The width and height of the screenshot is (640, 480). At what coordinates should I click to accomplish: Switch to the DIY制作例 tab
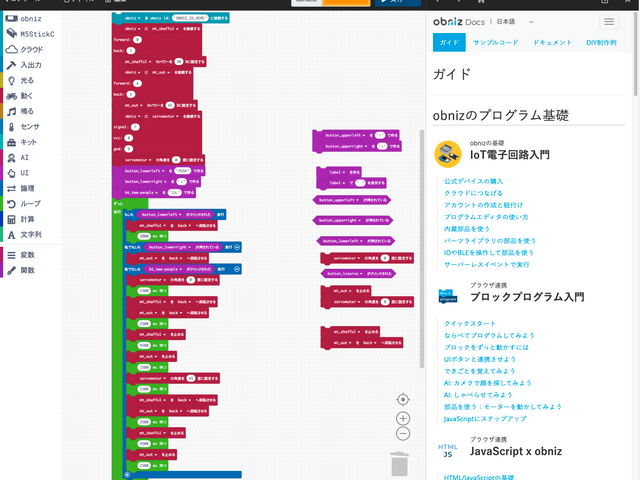click(601, 42)
